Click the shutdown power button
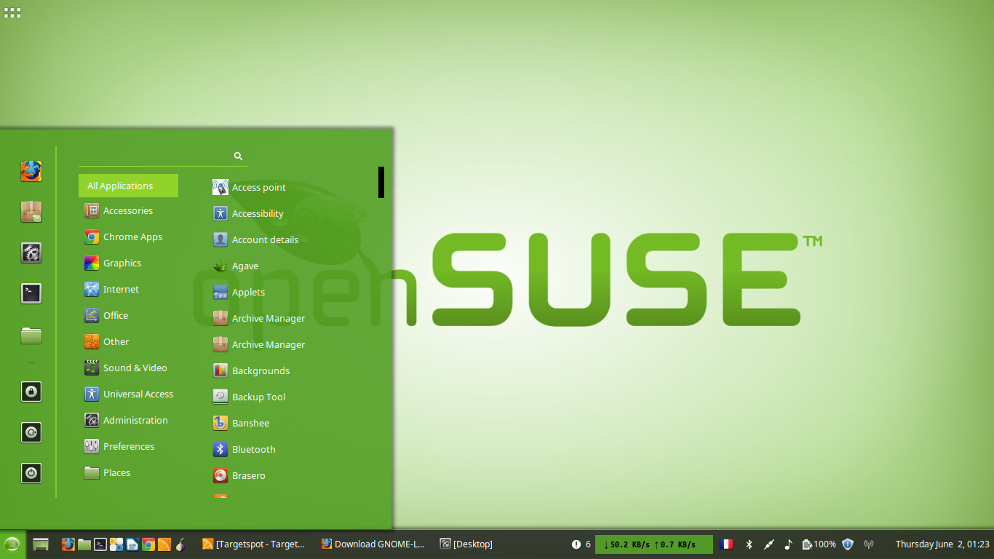Screen dimensions: 994x559 coord(30,473)
